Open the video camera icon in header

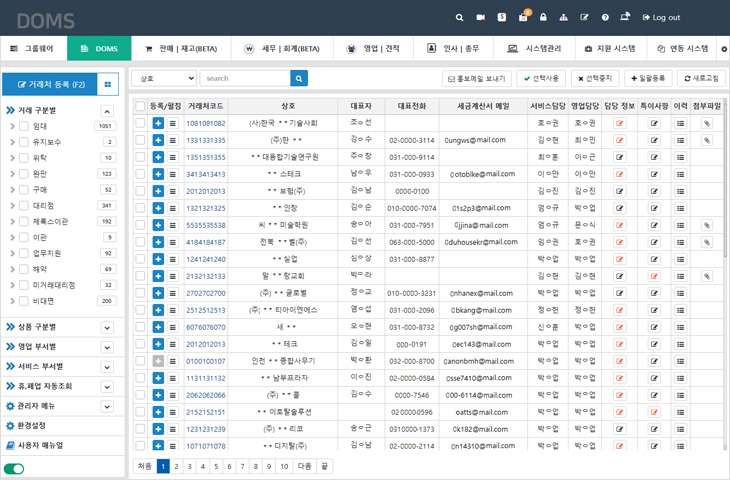[480, 18]
